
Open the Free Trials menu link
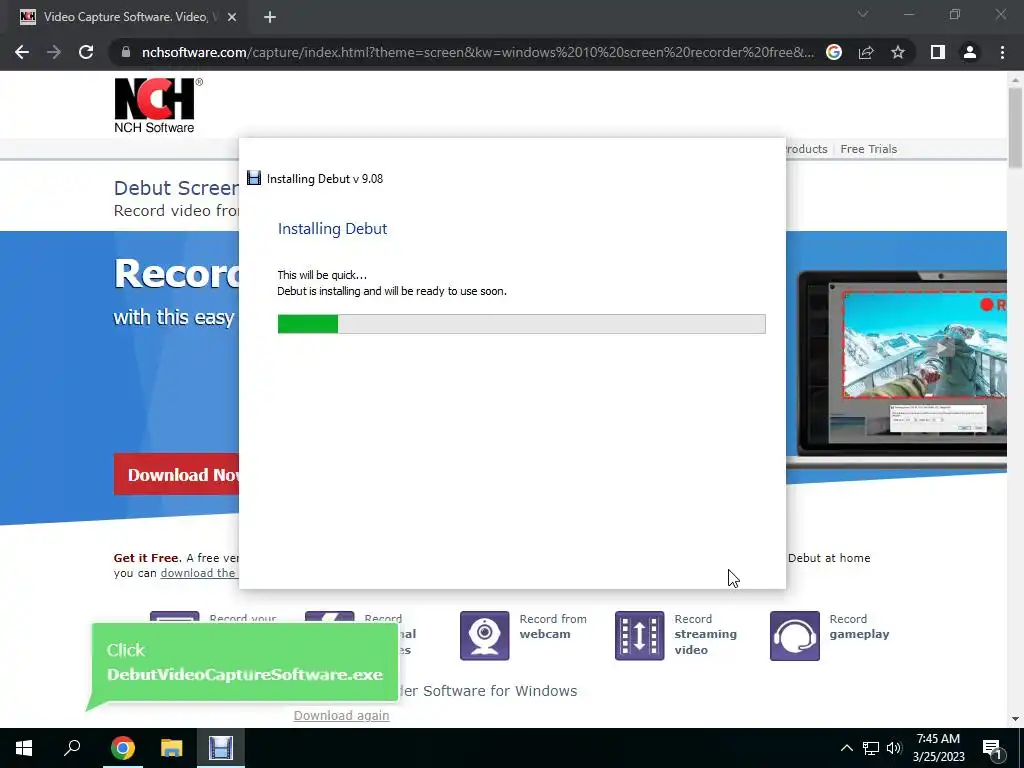click(869, 149)
